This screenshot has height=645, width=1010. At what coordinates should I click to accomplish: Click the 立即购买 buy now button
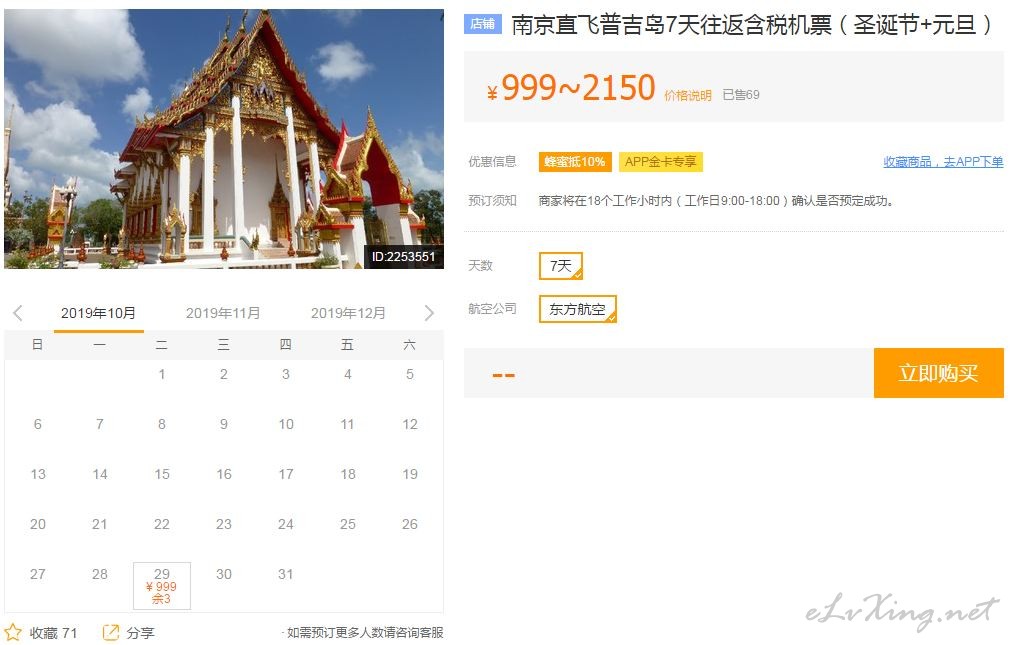coord(939,372)
